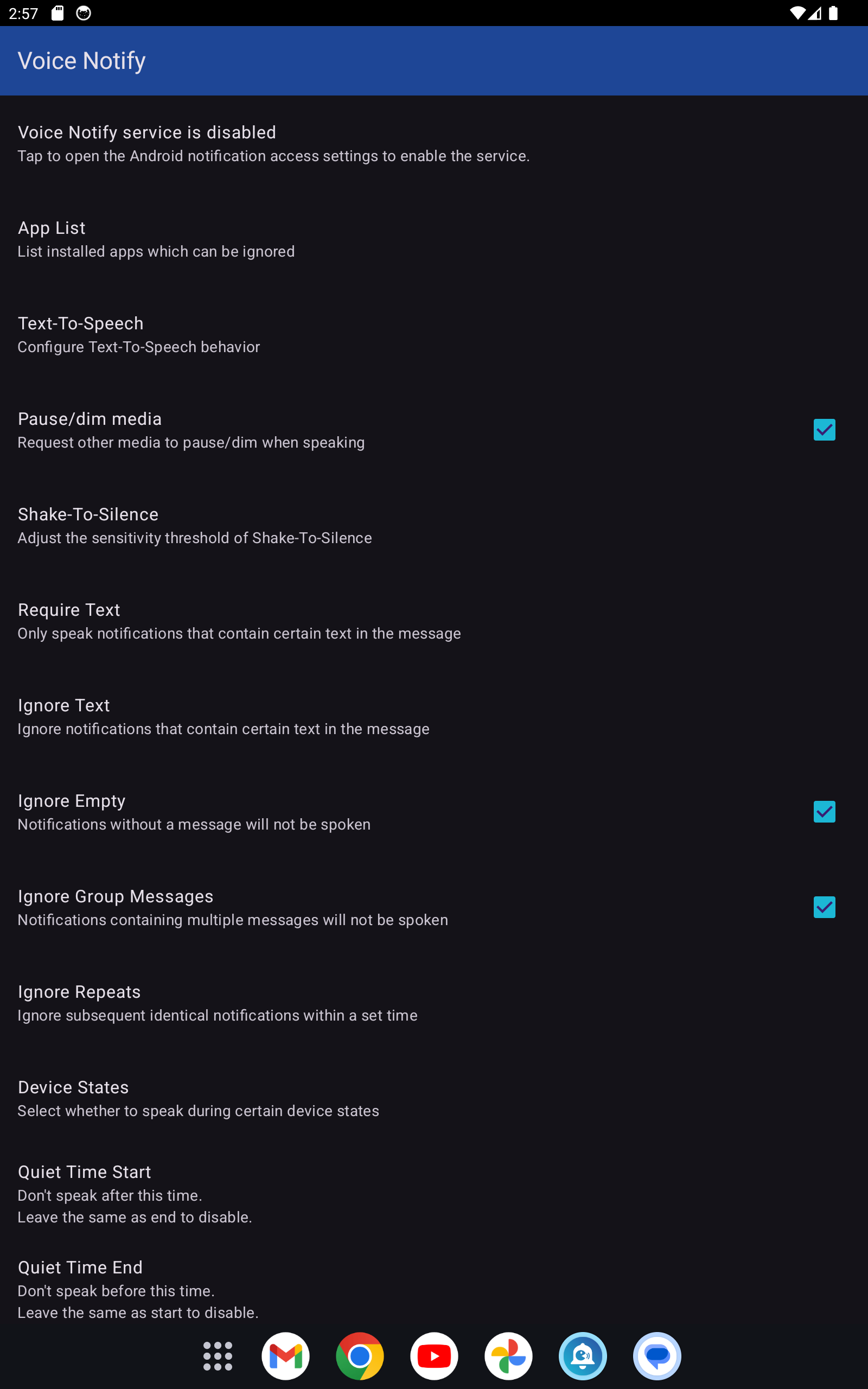Open Google Photos from the dock
The height and width of the screenshot is (1389, 868).
coord(508,1356)
